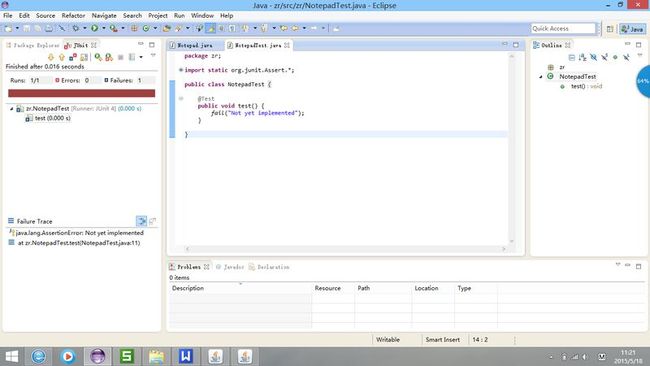This screenshot has width=650, height=366.
Task: Toggle Mark Occurrences highlighter in main toolbar
Action: coord(211,28)
